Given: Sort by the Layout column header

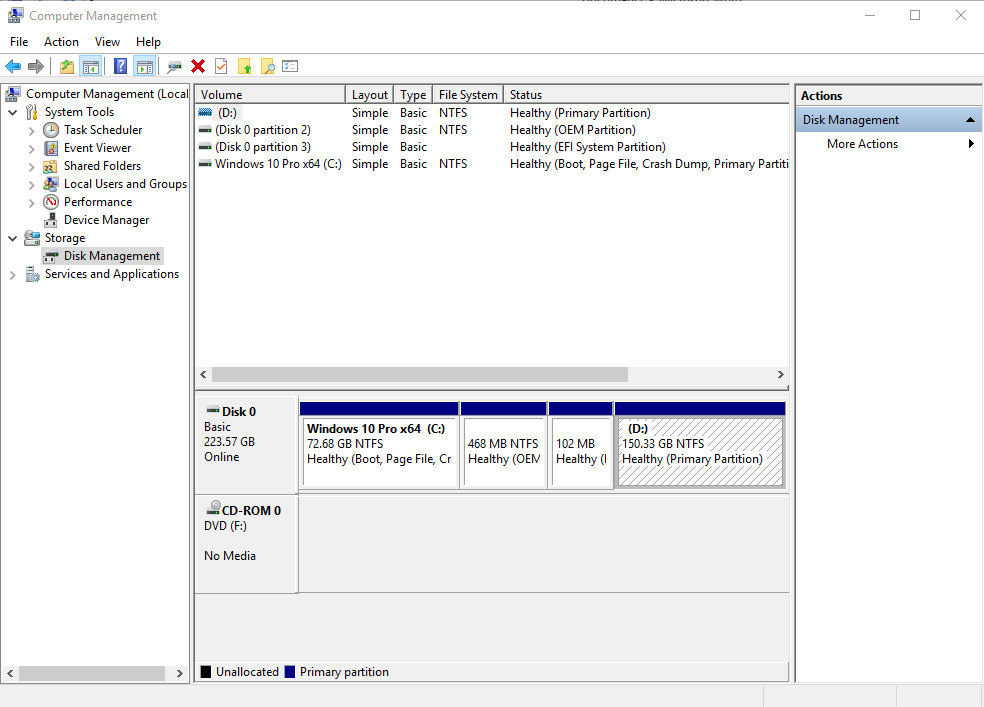Looking at the screenshot, I should click(370, 95).
